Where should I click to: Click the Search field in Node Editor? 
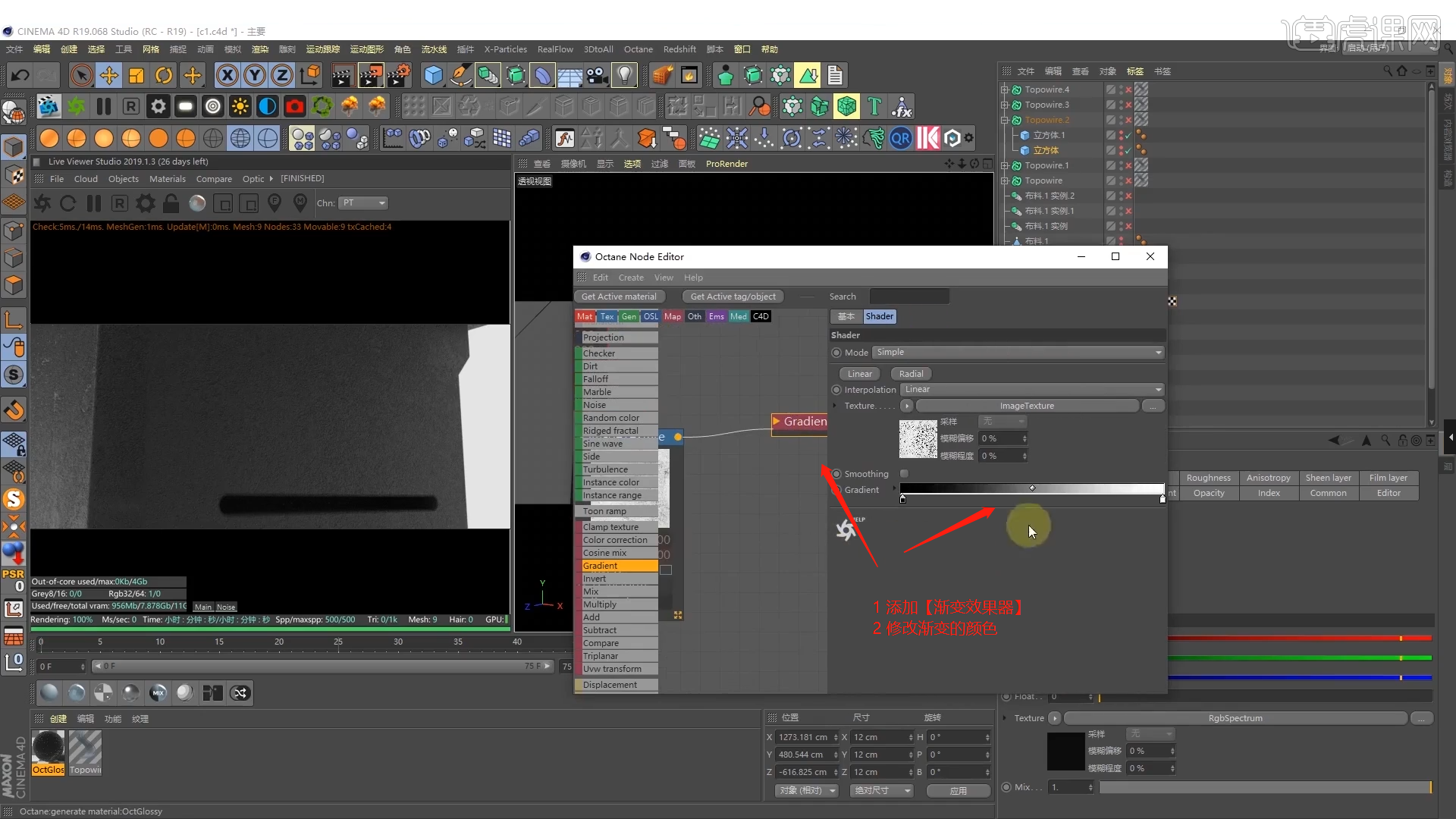pos(909,297)
